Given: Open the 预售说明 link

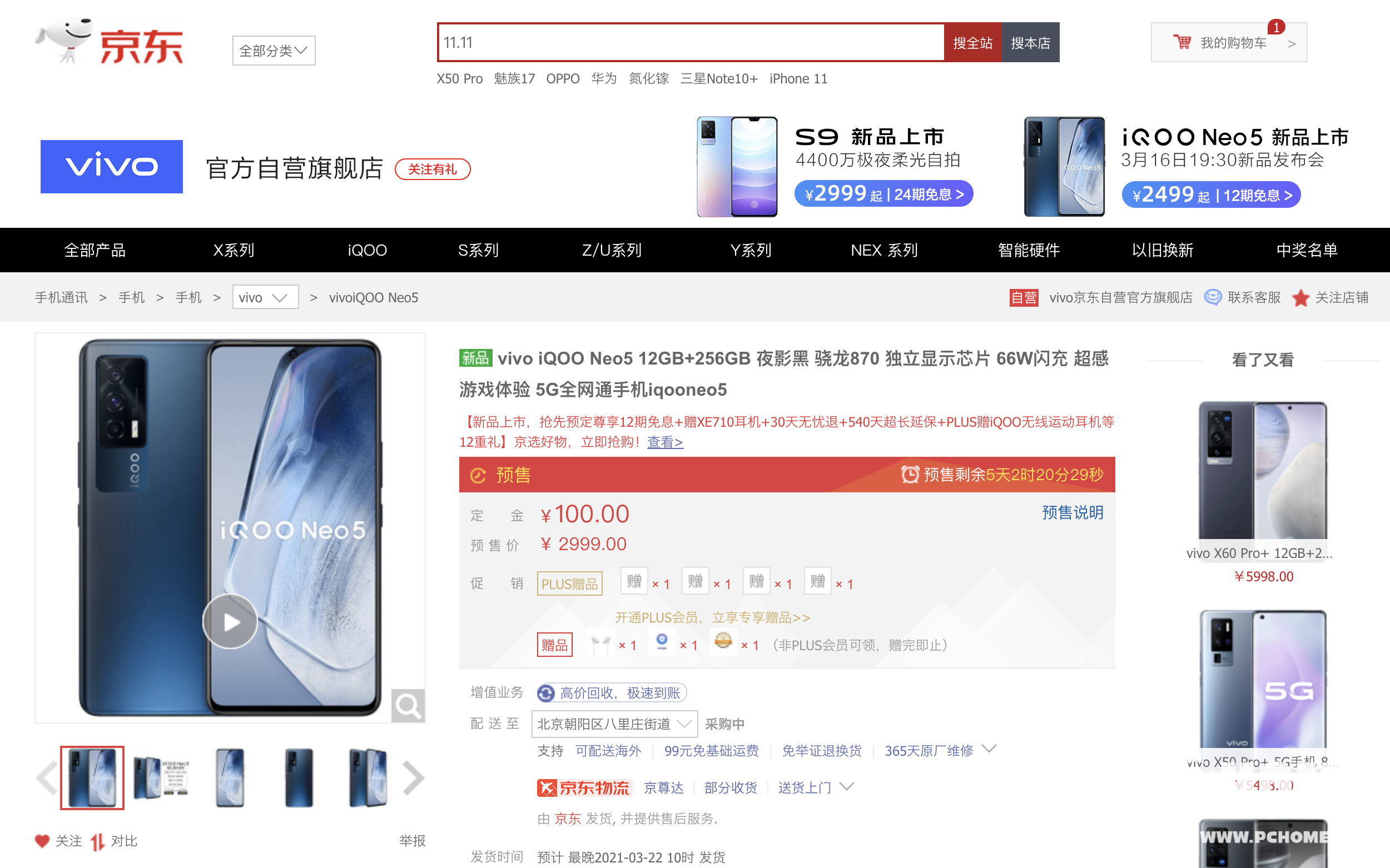Looking at the screenshot, I should [x=1073, y=513].
